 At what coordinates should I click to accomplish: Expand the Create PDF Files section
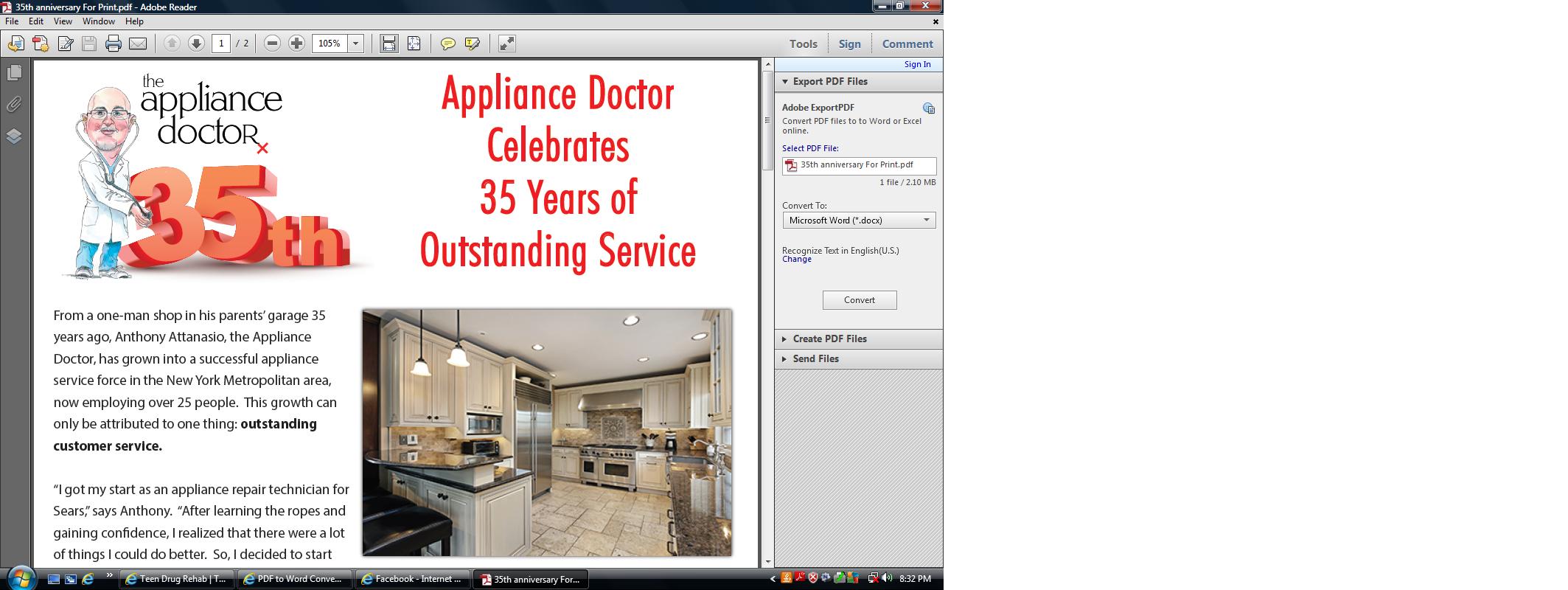coord(859,339)
